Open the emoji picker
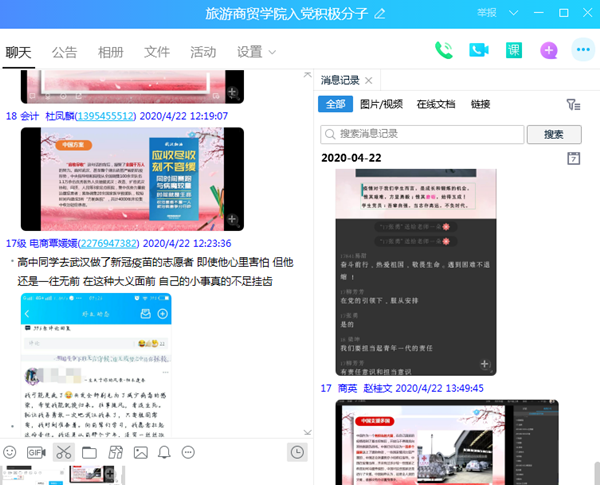This screenshot has height=485, width=600. pyautogui.click(x=11, y=453)
